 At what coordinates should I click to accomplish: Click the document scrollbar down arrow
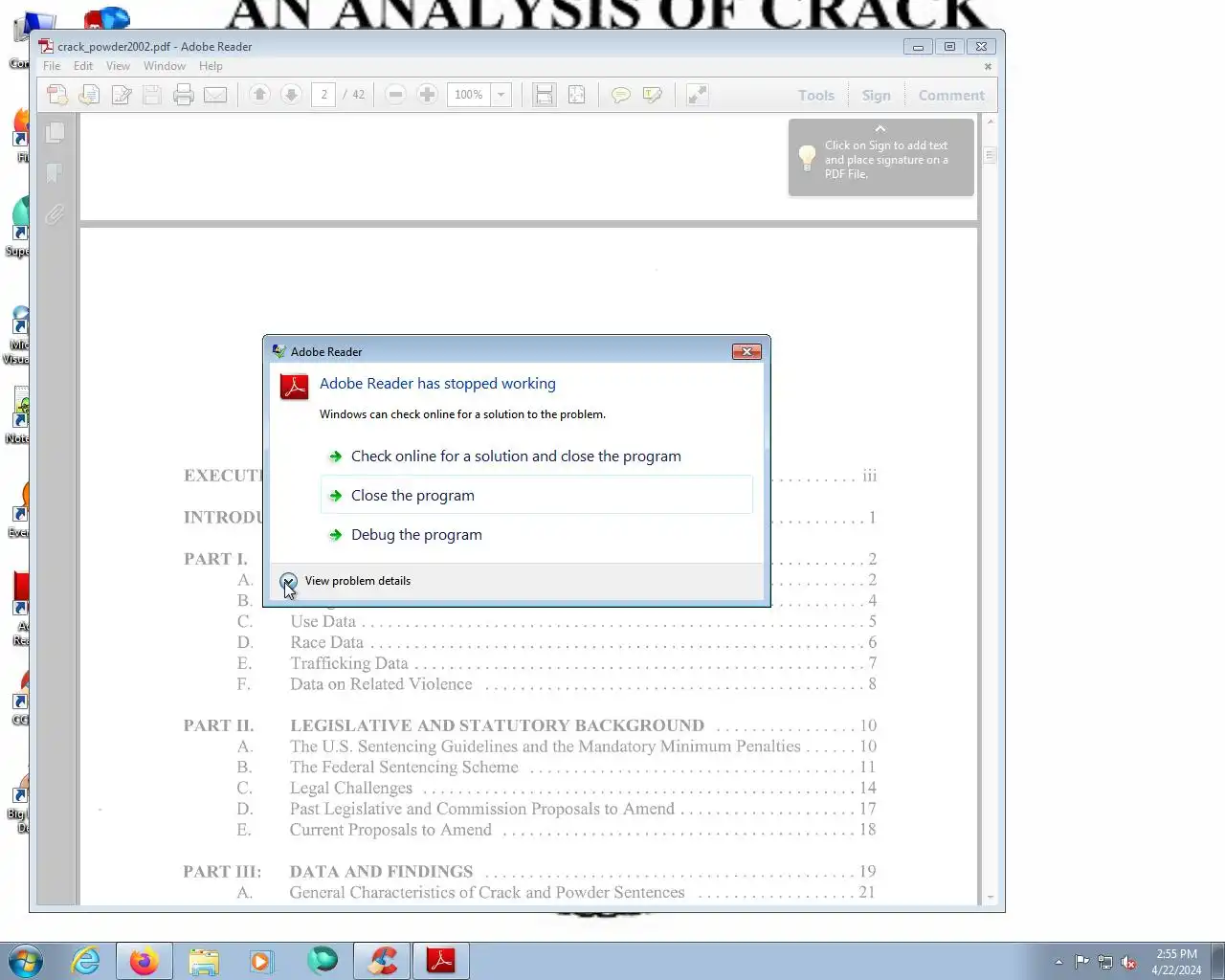coord(990,898)
